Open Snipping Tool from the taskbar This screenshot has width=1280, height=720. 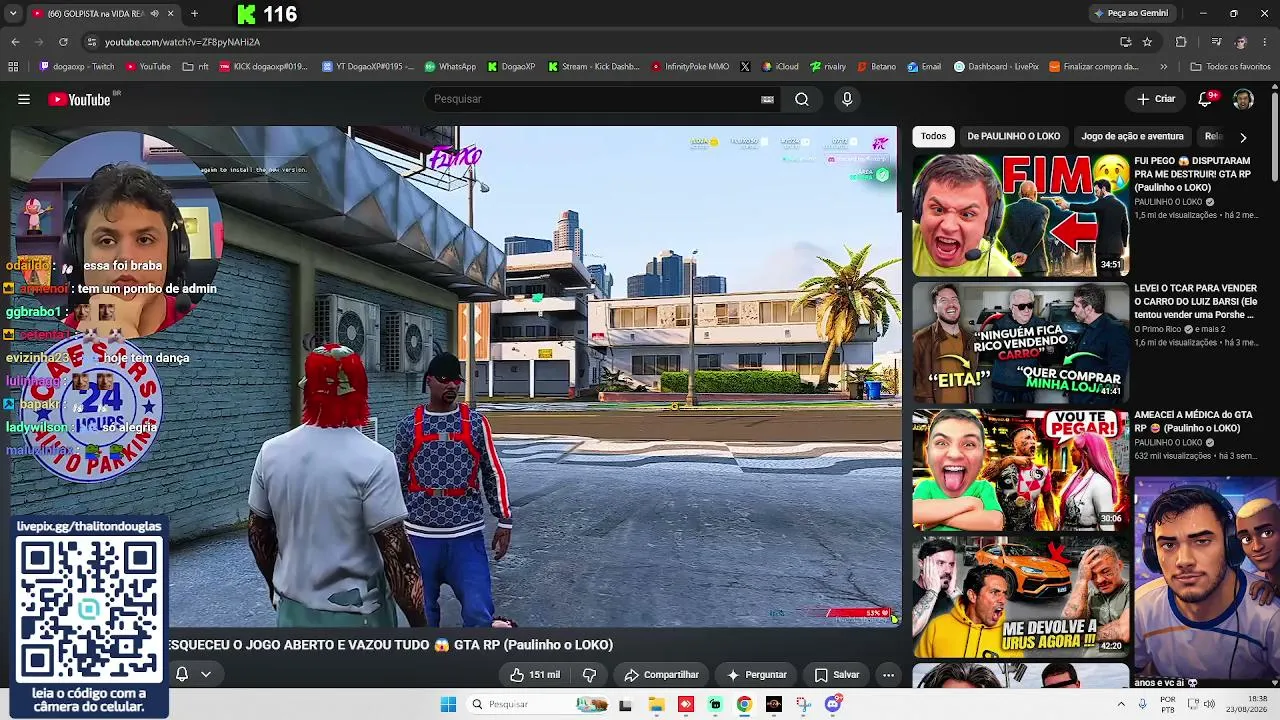point(803,704)
